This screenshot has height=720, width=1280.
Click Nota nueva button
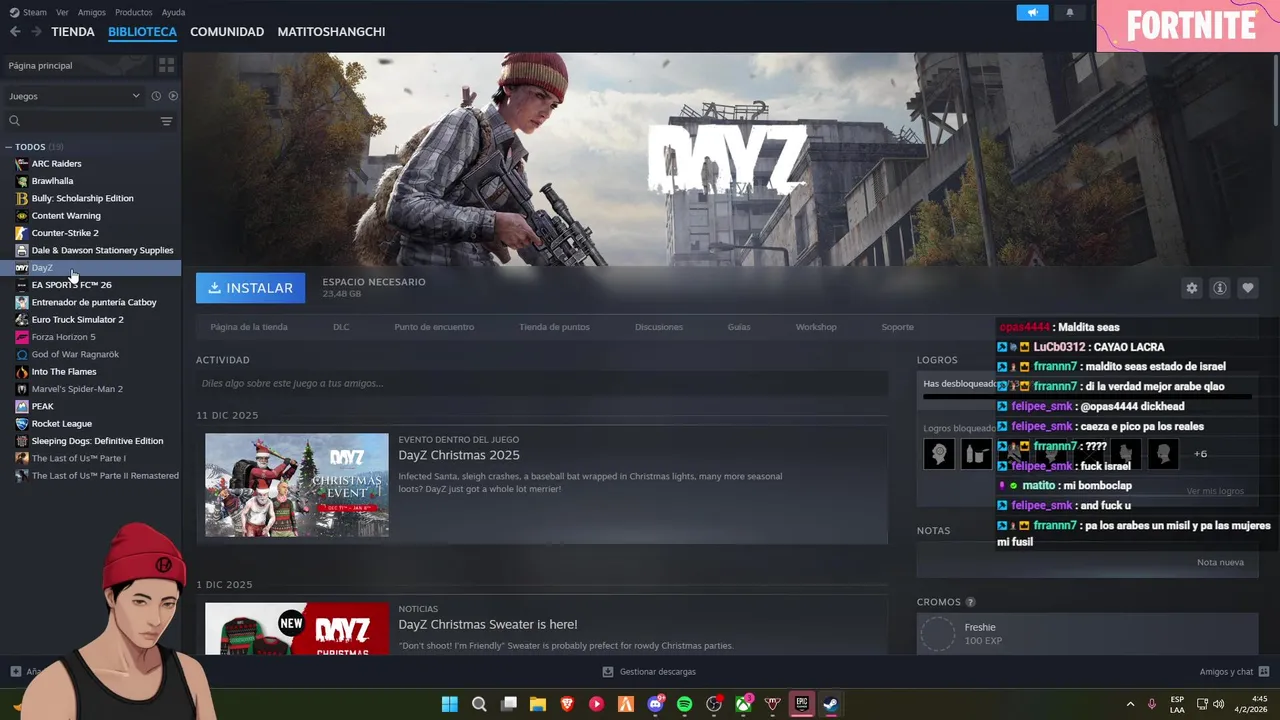coord(1220,562)
